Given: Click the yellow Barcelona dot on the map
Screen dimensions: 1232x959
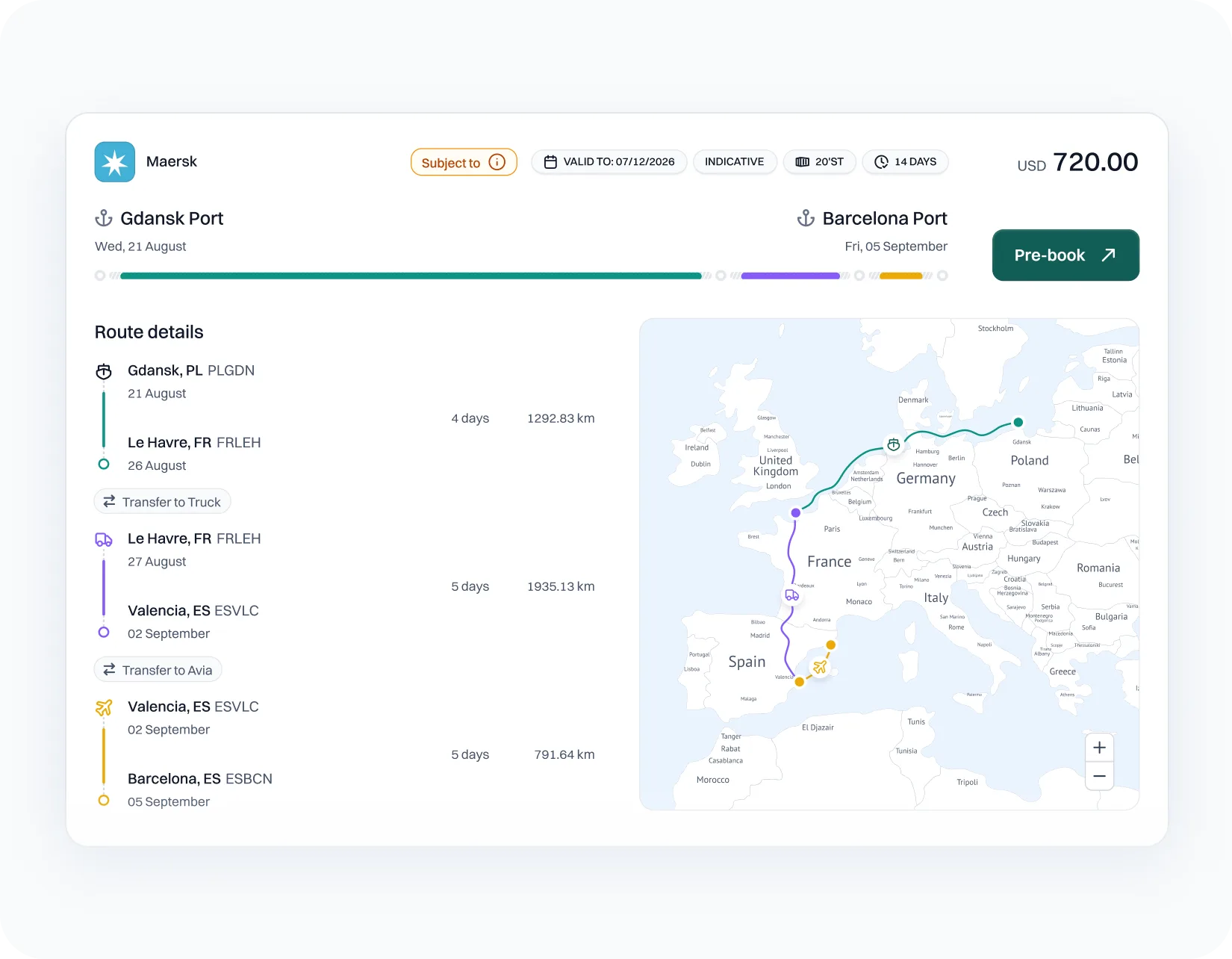Looking at the screenshot, I should [x=831, y=645].
